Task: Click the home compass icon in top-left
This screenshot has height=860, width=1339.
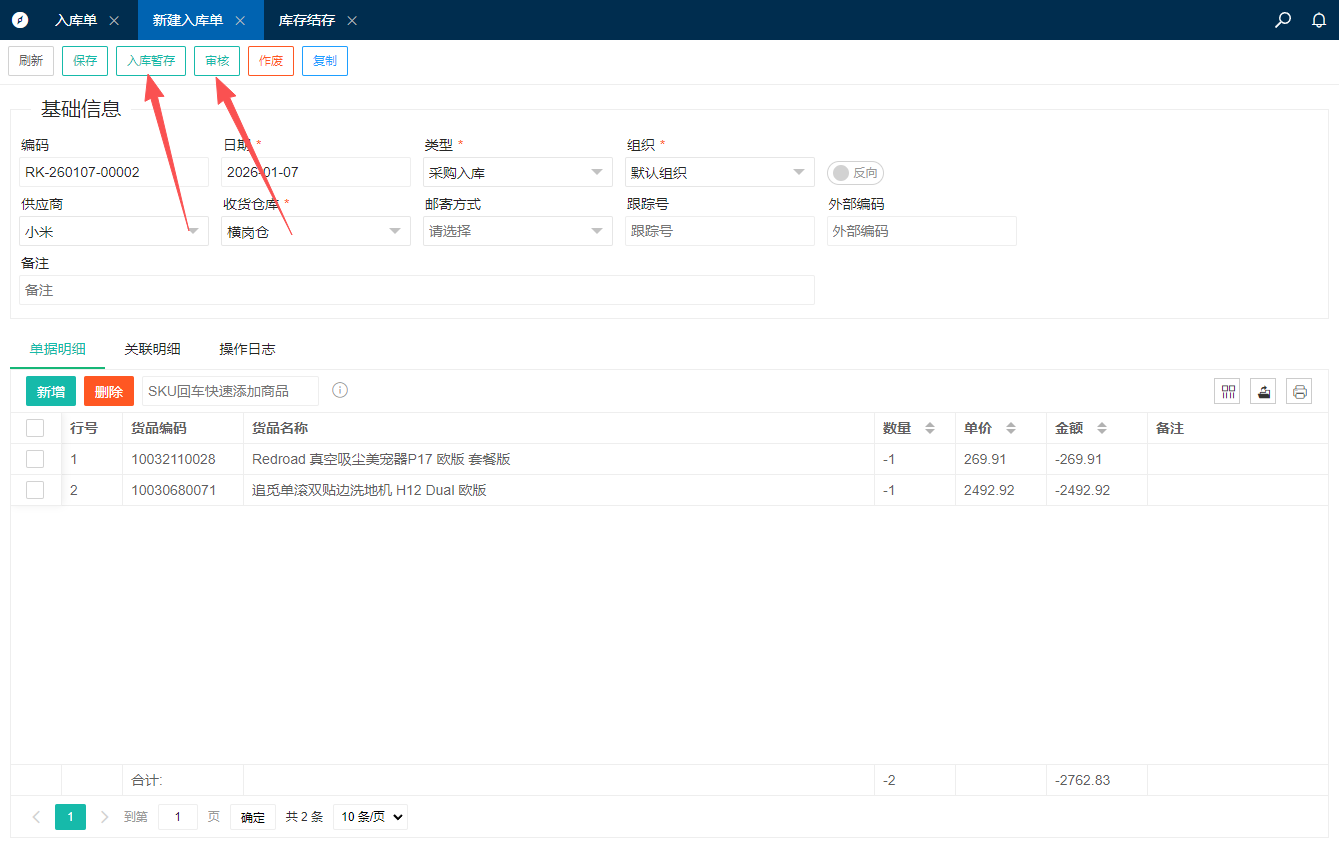Action: [x=20, y=20]
